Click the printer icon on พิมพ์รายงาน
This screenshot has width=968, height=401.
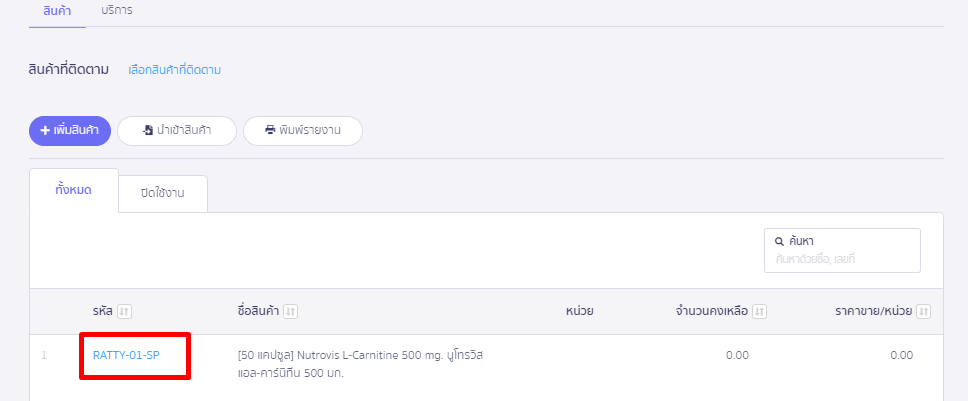click(270, 131)
